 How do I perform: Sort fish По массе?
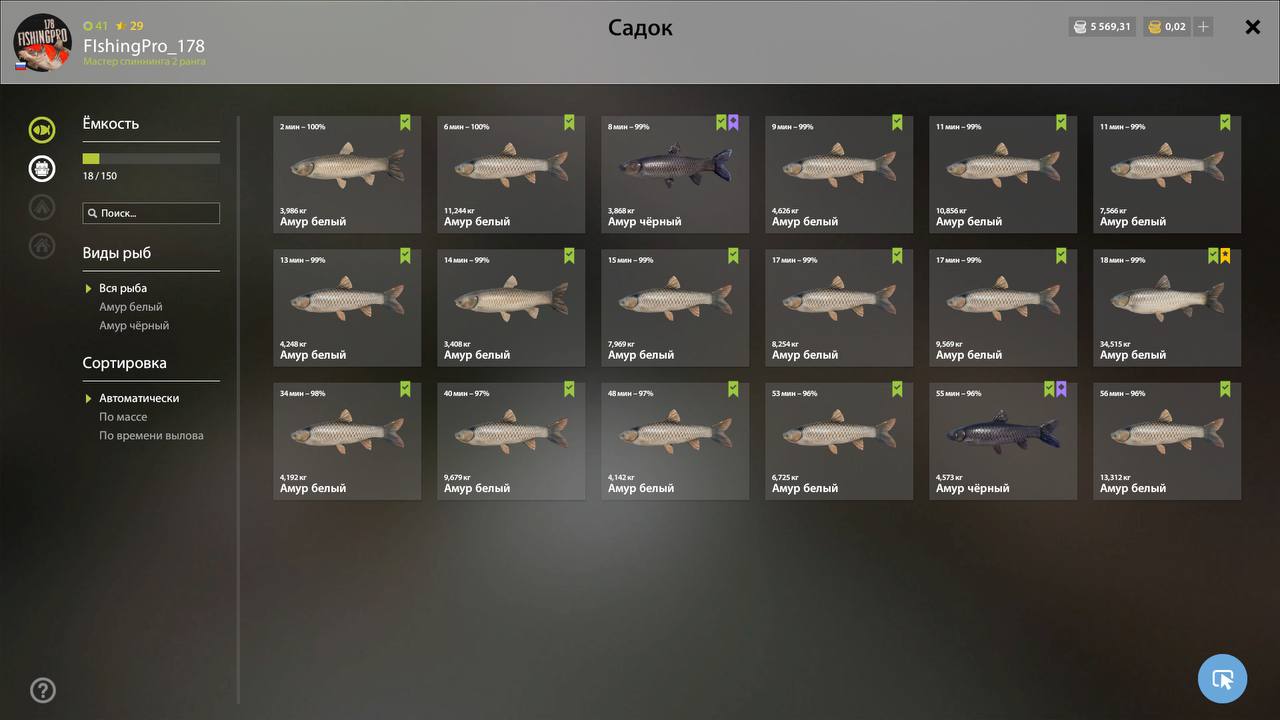click(x=123, y=417)
